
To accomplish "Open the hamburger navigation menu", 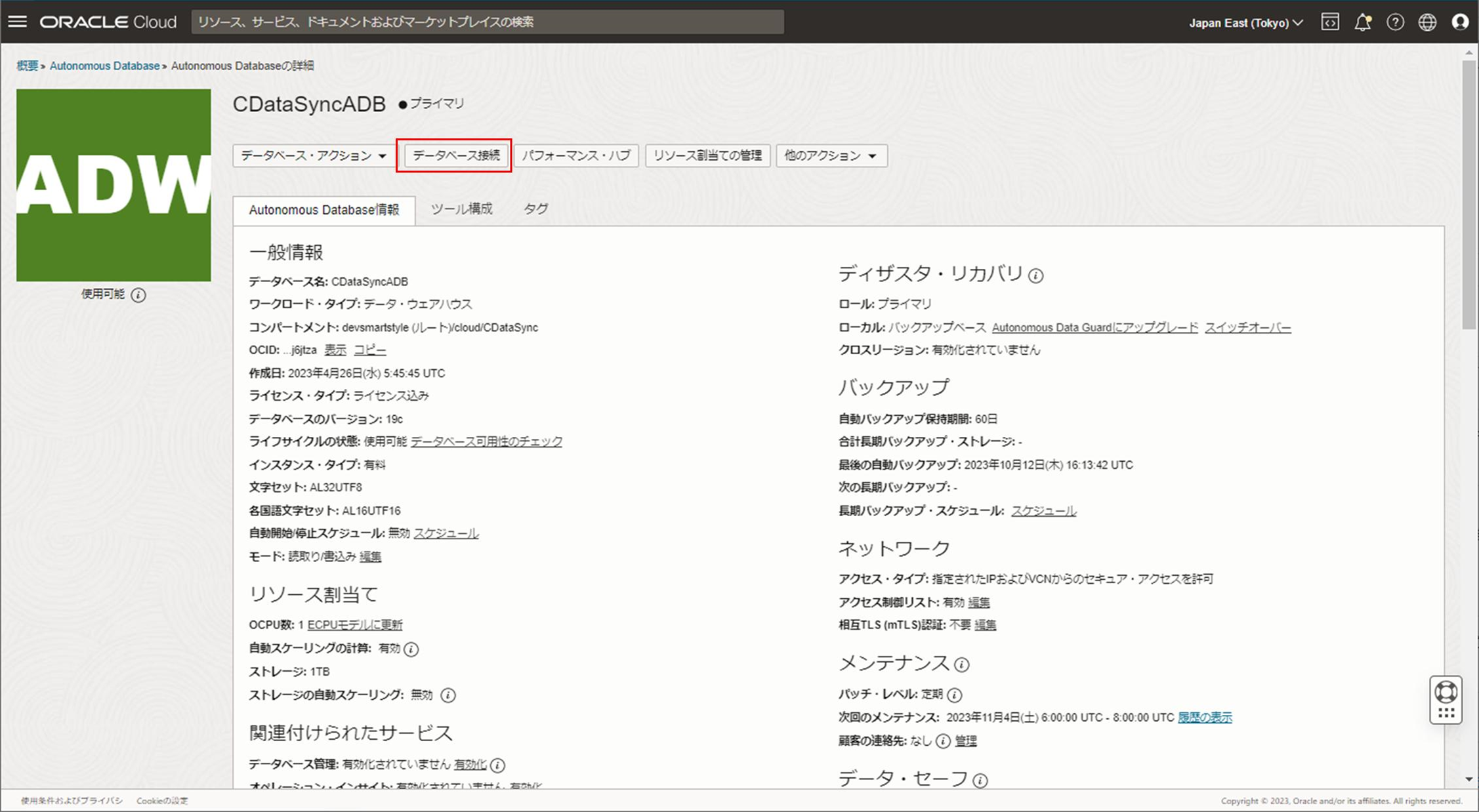I will [x=18, y=22].
